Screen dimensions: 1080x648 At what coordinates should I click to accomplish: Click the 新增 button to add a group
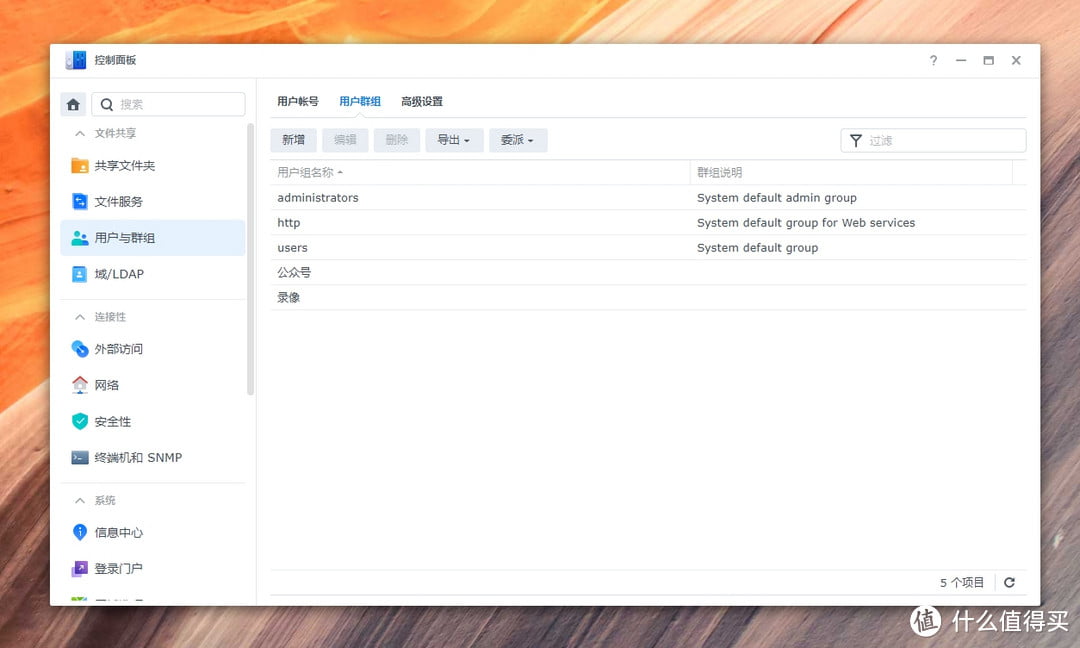tap(293, 140)
